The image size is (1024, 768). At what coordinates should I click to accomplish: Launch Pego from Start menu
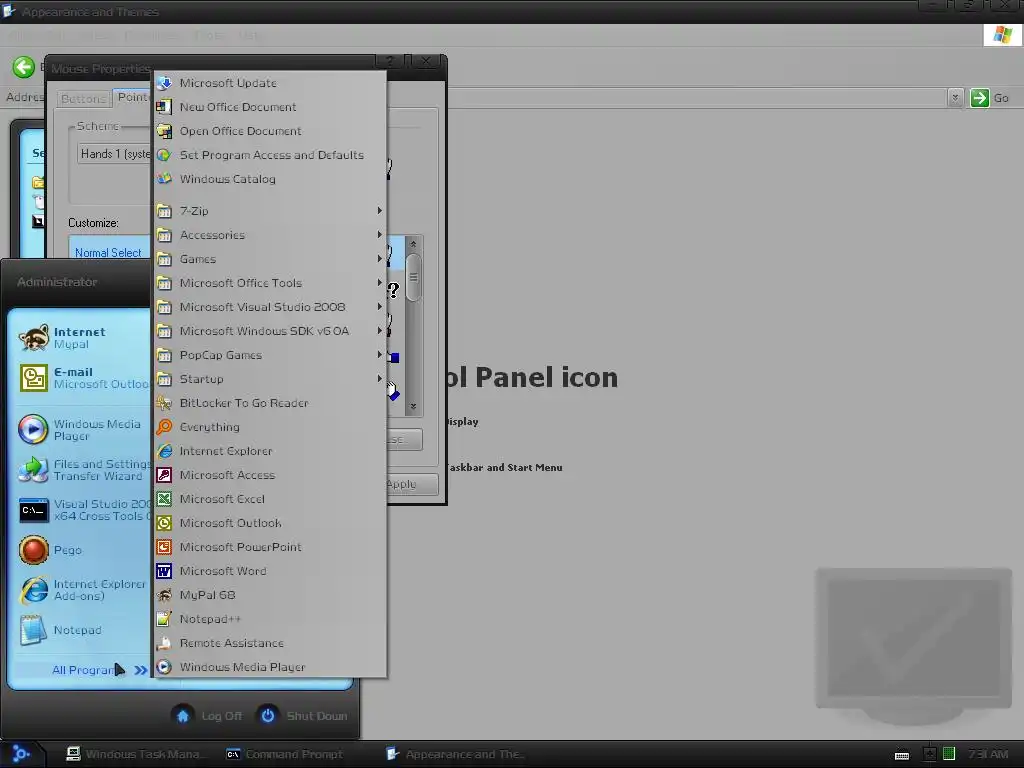click(x=83, y=550)
